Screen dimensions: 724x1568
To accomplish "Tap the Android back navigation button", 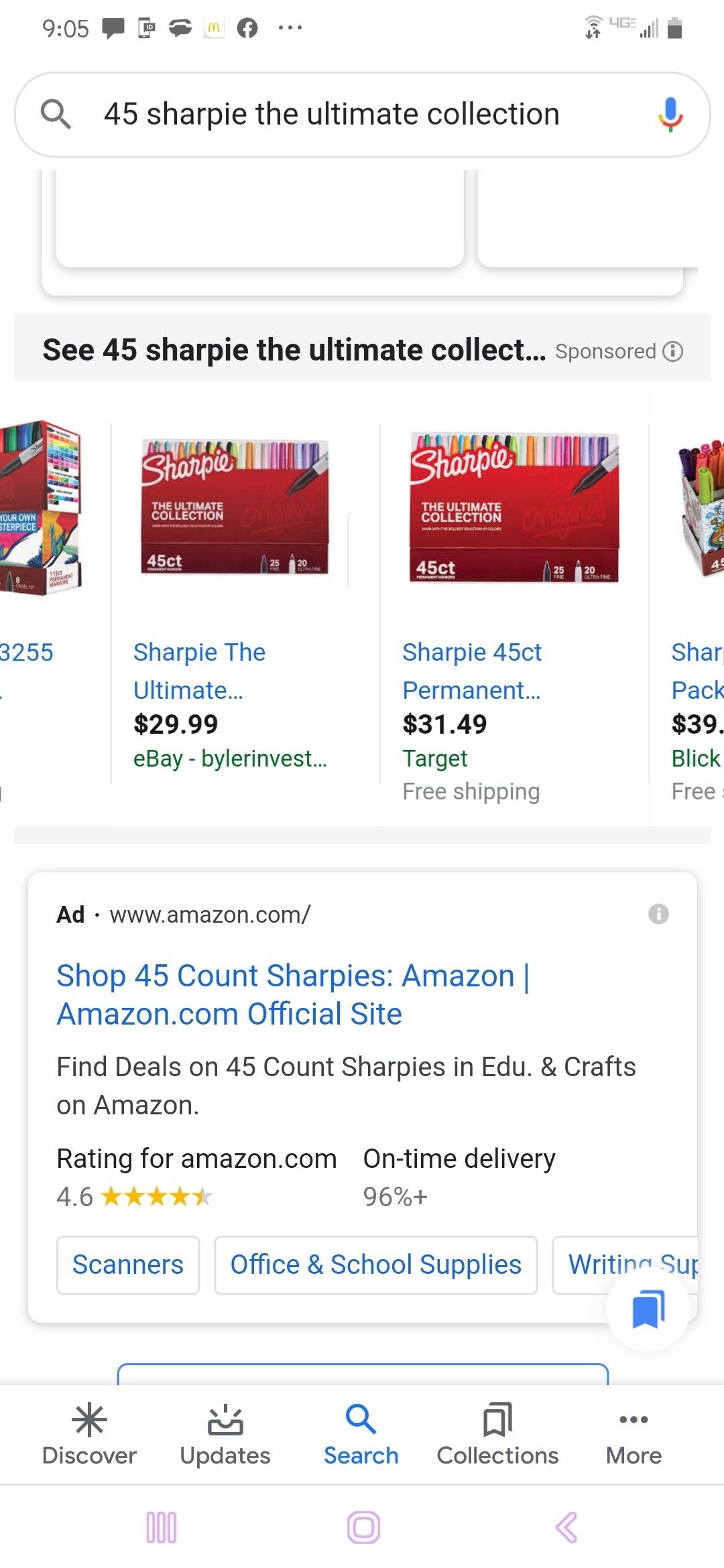I will click(x=566, y=1528).
